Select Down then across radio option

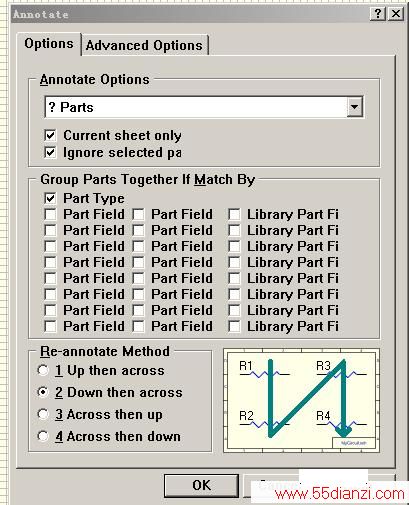43,392
